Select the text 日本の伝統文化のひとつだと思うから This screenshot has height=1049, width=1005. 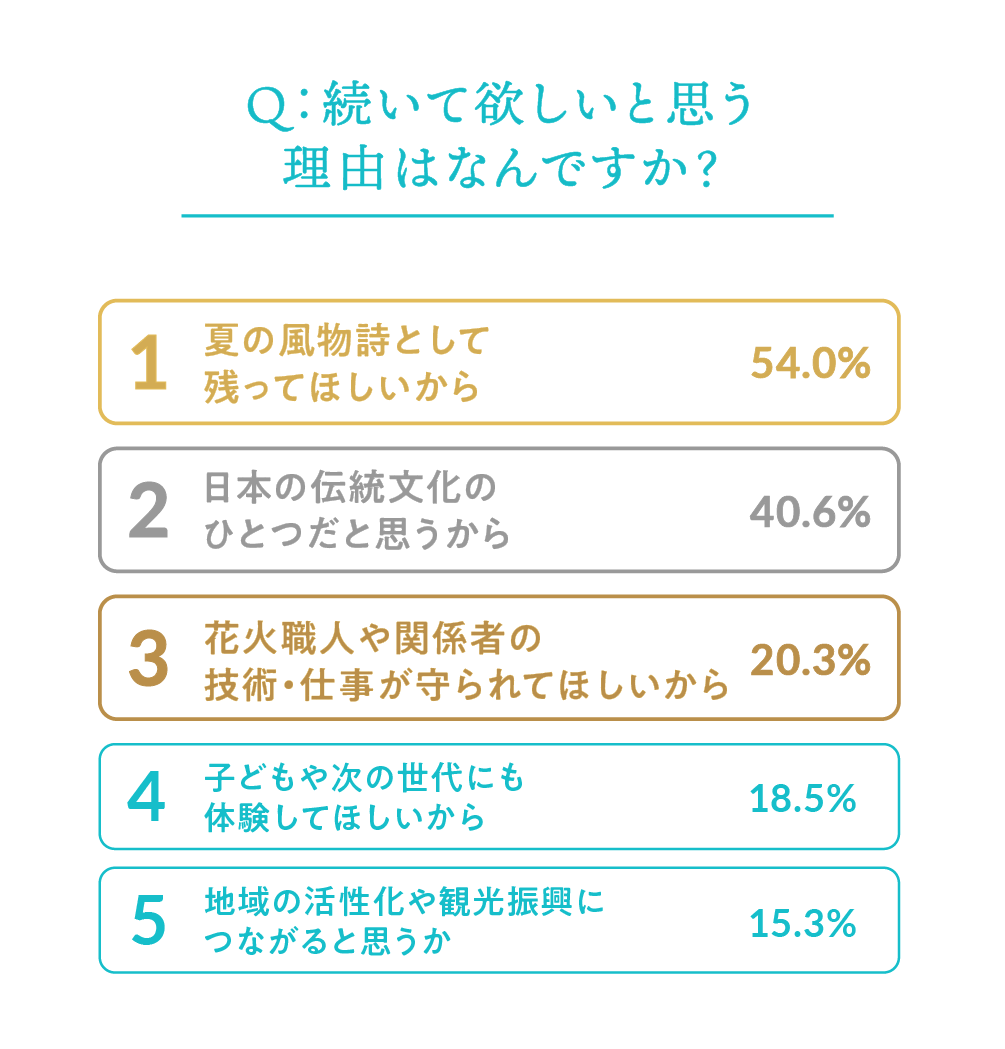(x=355, y=511)
